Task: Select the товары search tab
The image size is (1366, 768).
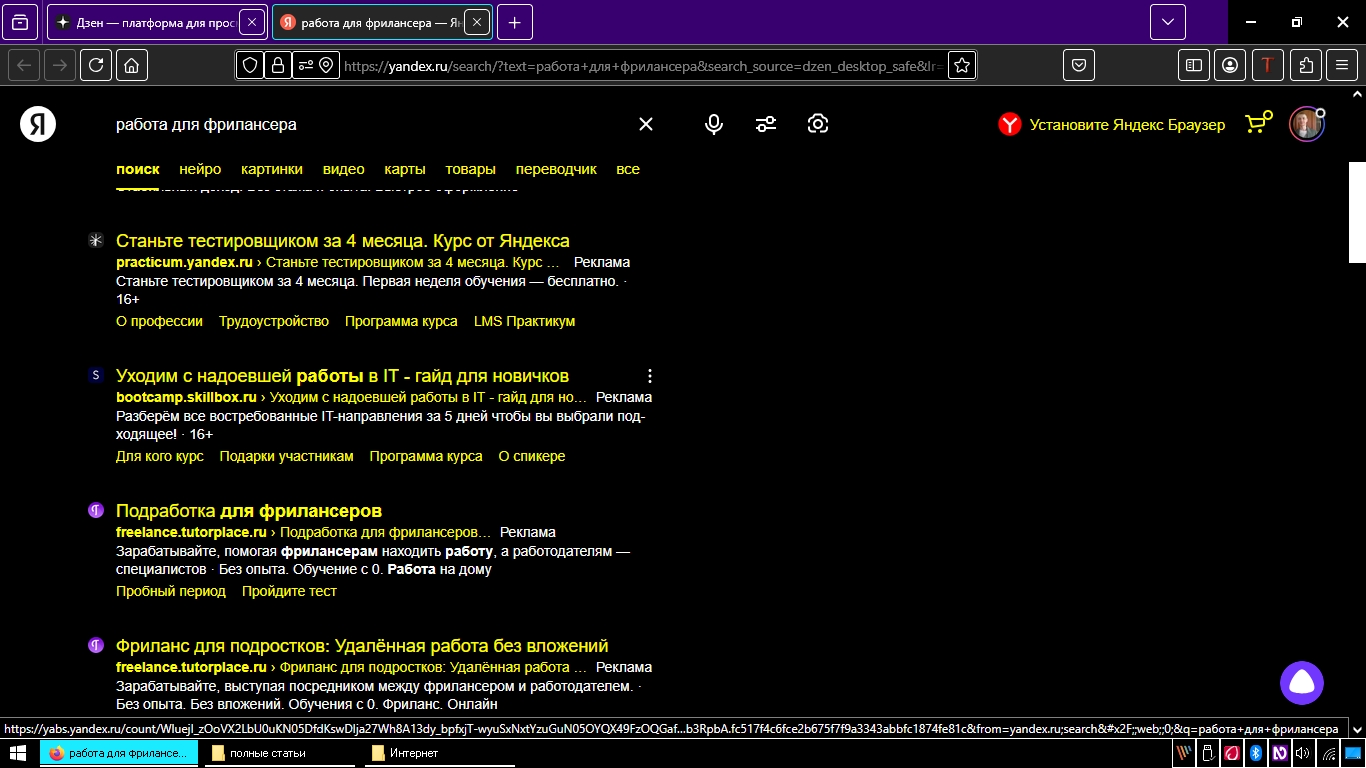Action: (470, 169)
